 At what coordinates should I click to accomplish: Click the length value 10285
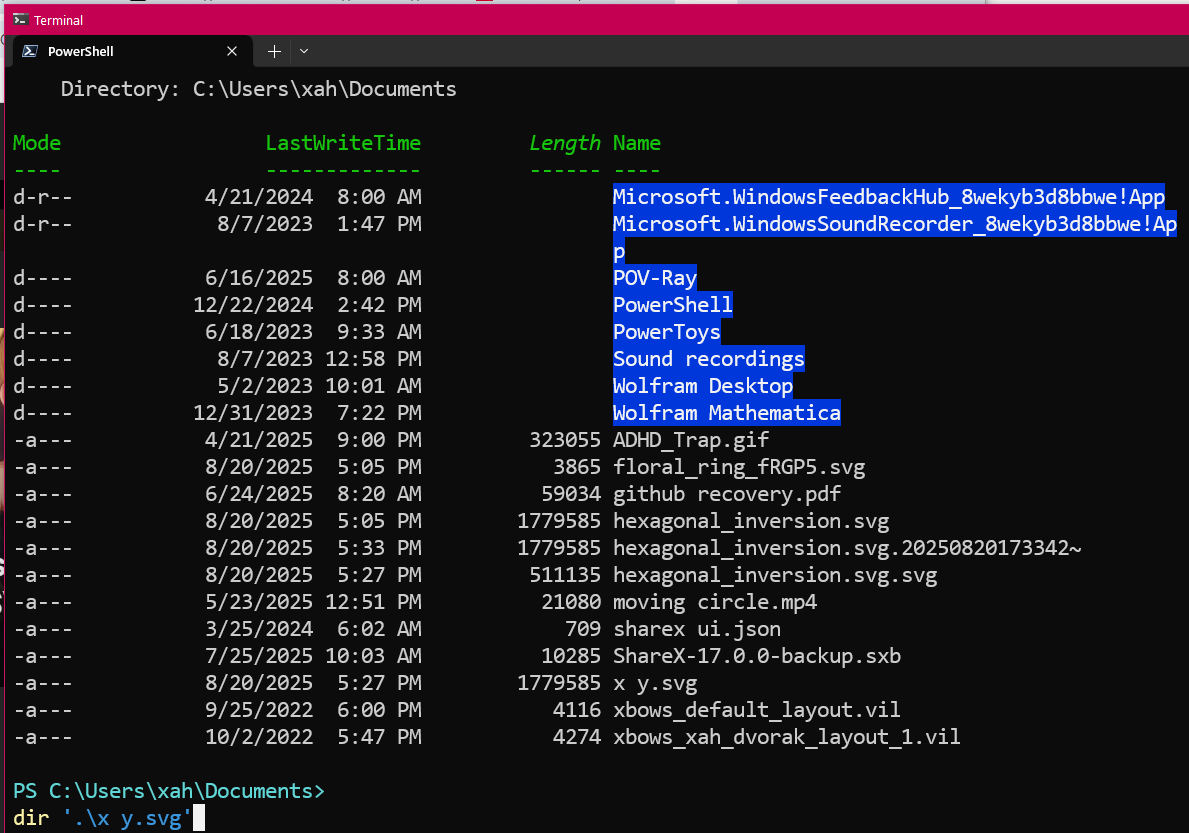click(571, 656)
